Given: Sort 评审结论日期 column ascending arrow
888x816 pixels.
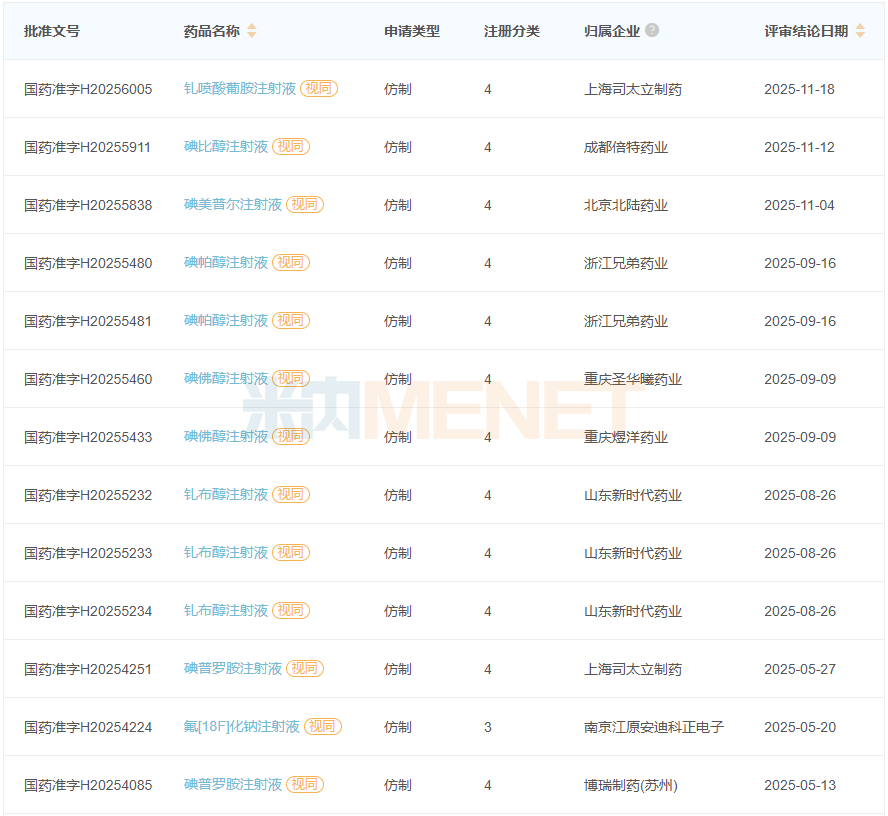Looking at the screenshot, I should [860, 27].
